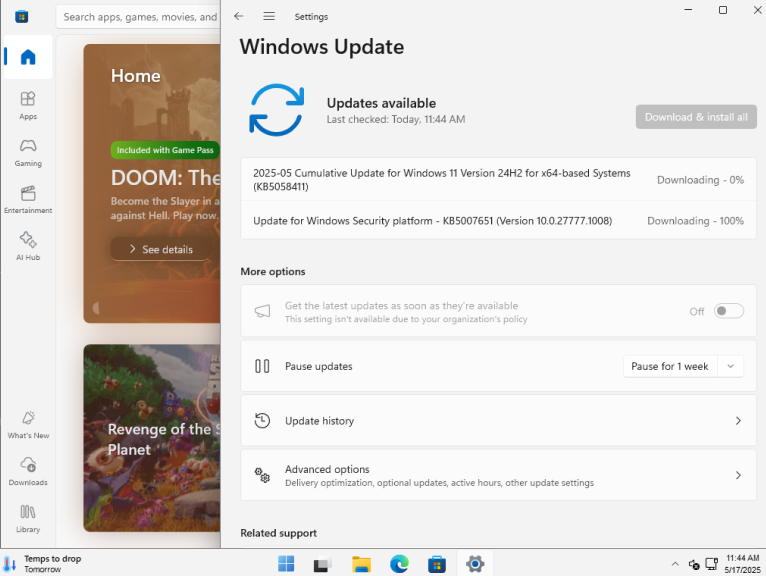Open Library in Microsoft Store sidebar

tap(28, 518)
